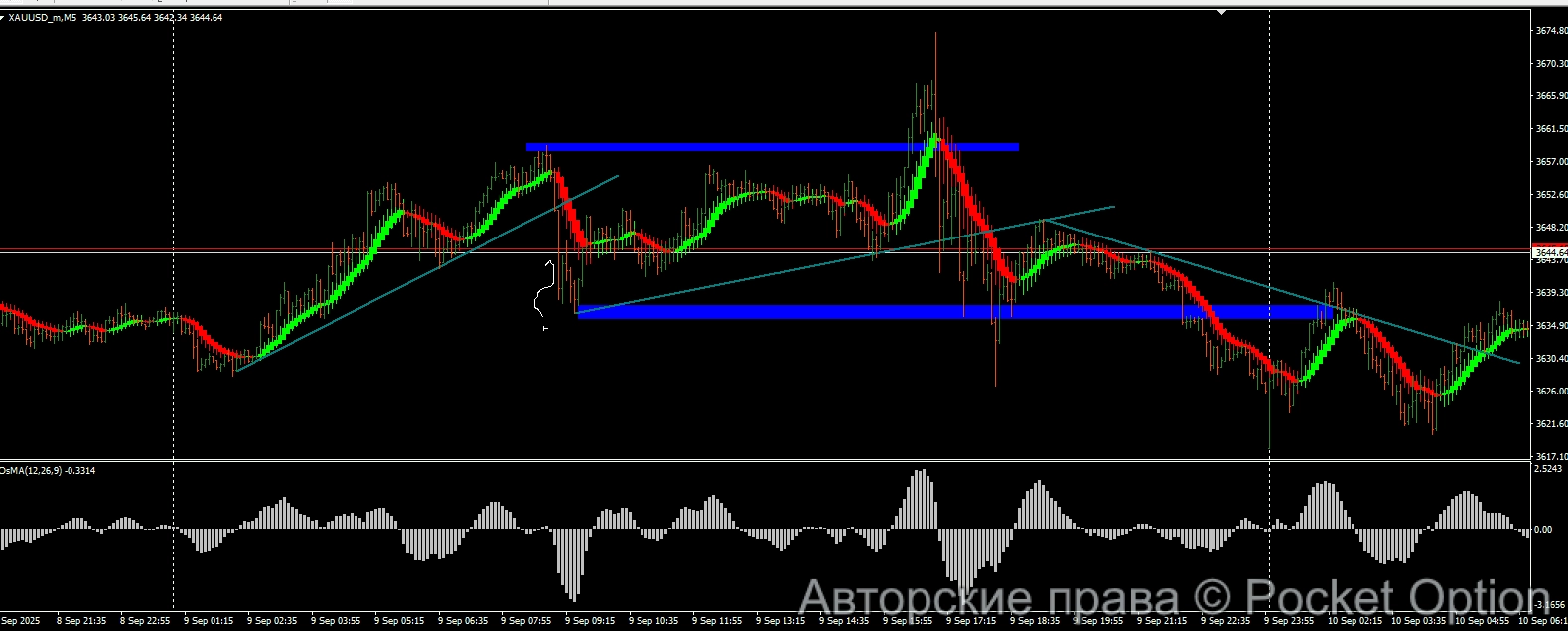This screenshot has width=1568, height=631.
Task: Click the Pocket Option copyright watermark
Action: point(1172,598)
